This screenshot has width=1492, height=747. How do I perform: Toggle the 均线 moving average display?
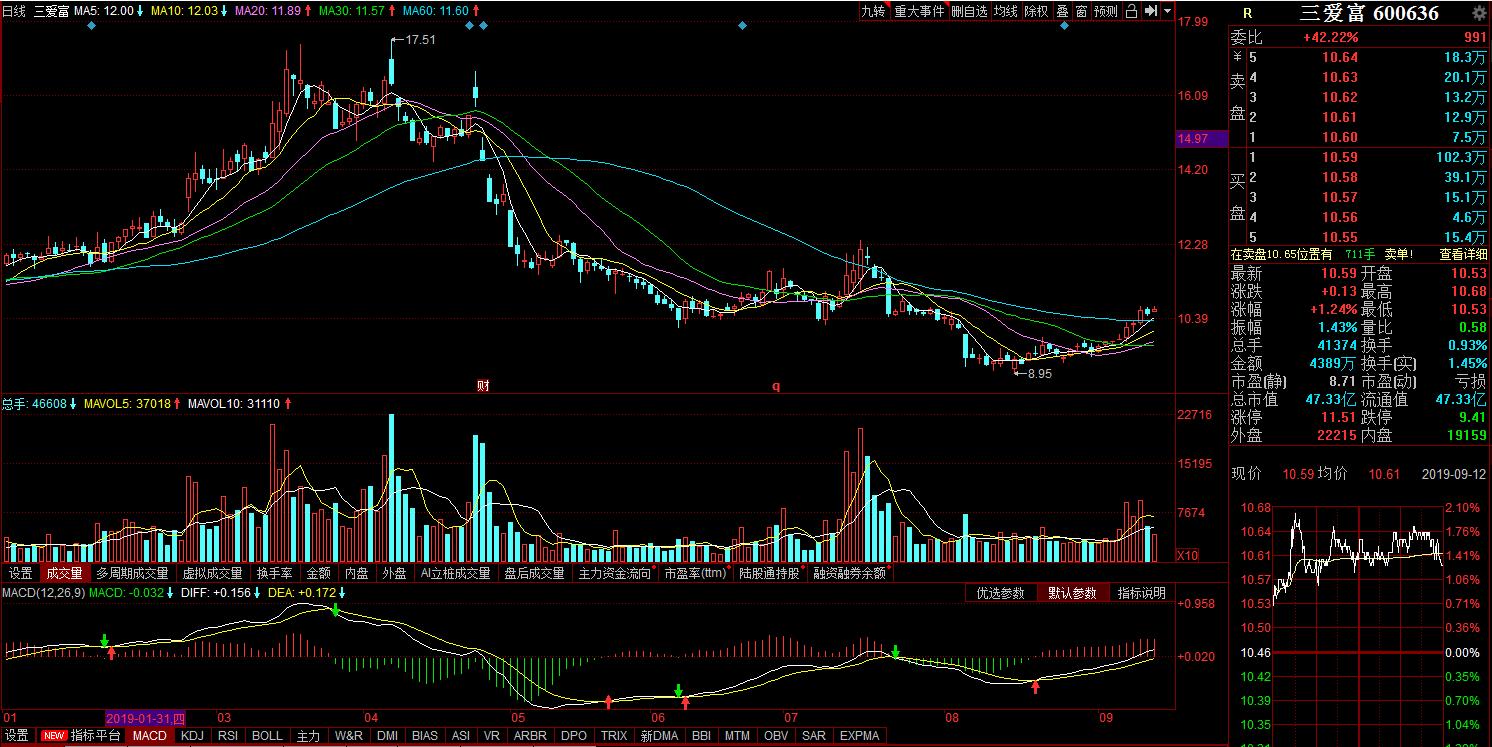tap(1005, 11)
